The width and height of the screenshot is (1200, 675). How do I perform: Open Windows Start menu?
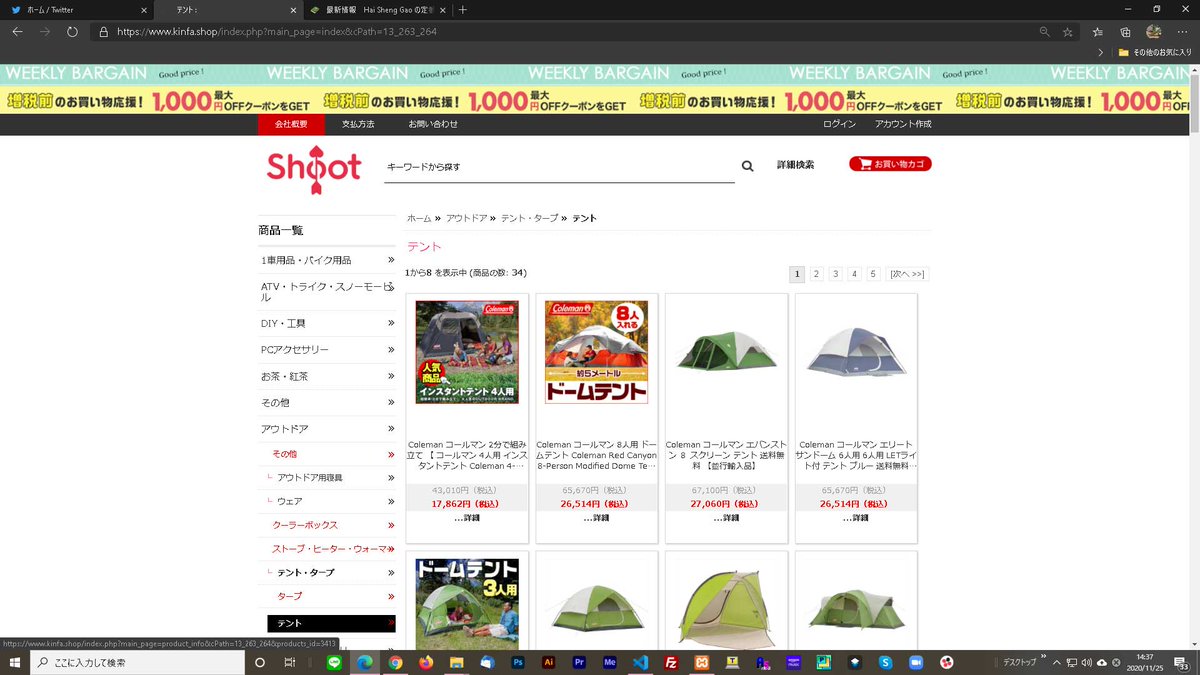coord(17,662)
